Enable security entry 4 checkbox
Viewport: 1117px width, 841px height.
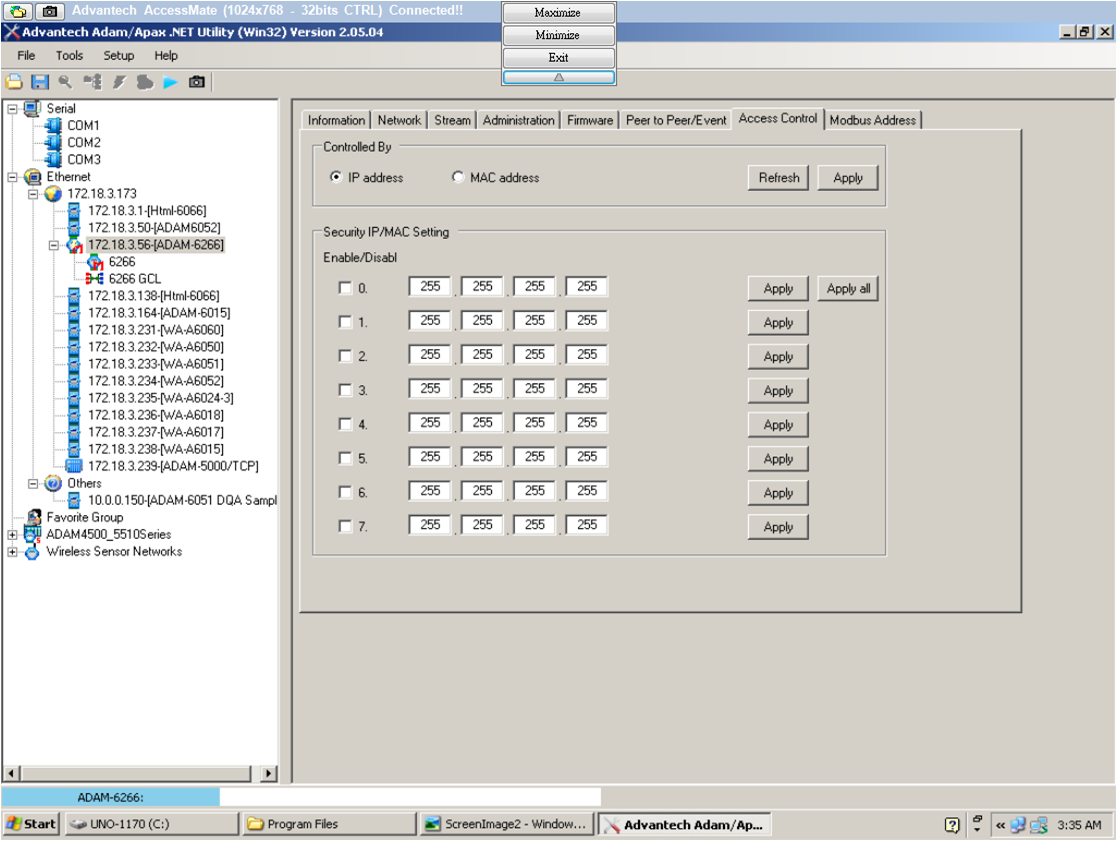[346, 424]
